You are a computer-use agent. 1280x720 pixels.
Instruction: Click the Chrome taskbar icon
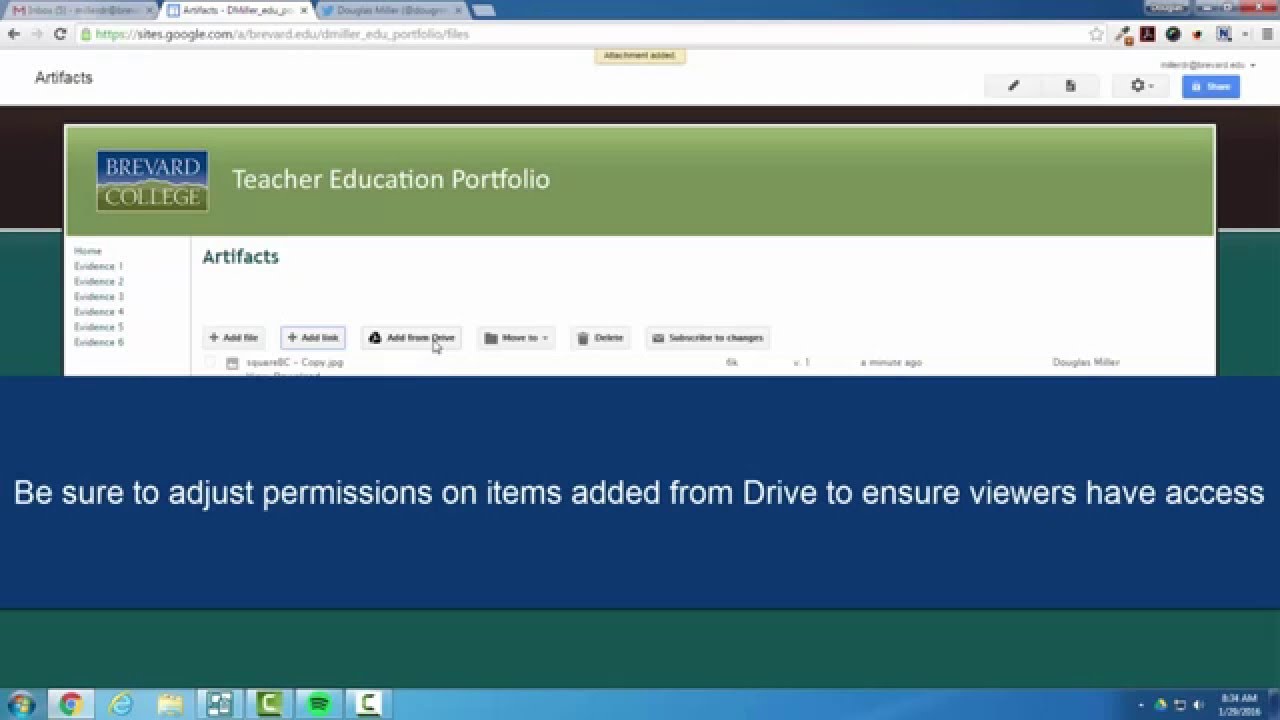[70, 704]
